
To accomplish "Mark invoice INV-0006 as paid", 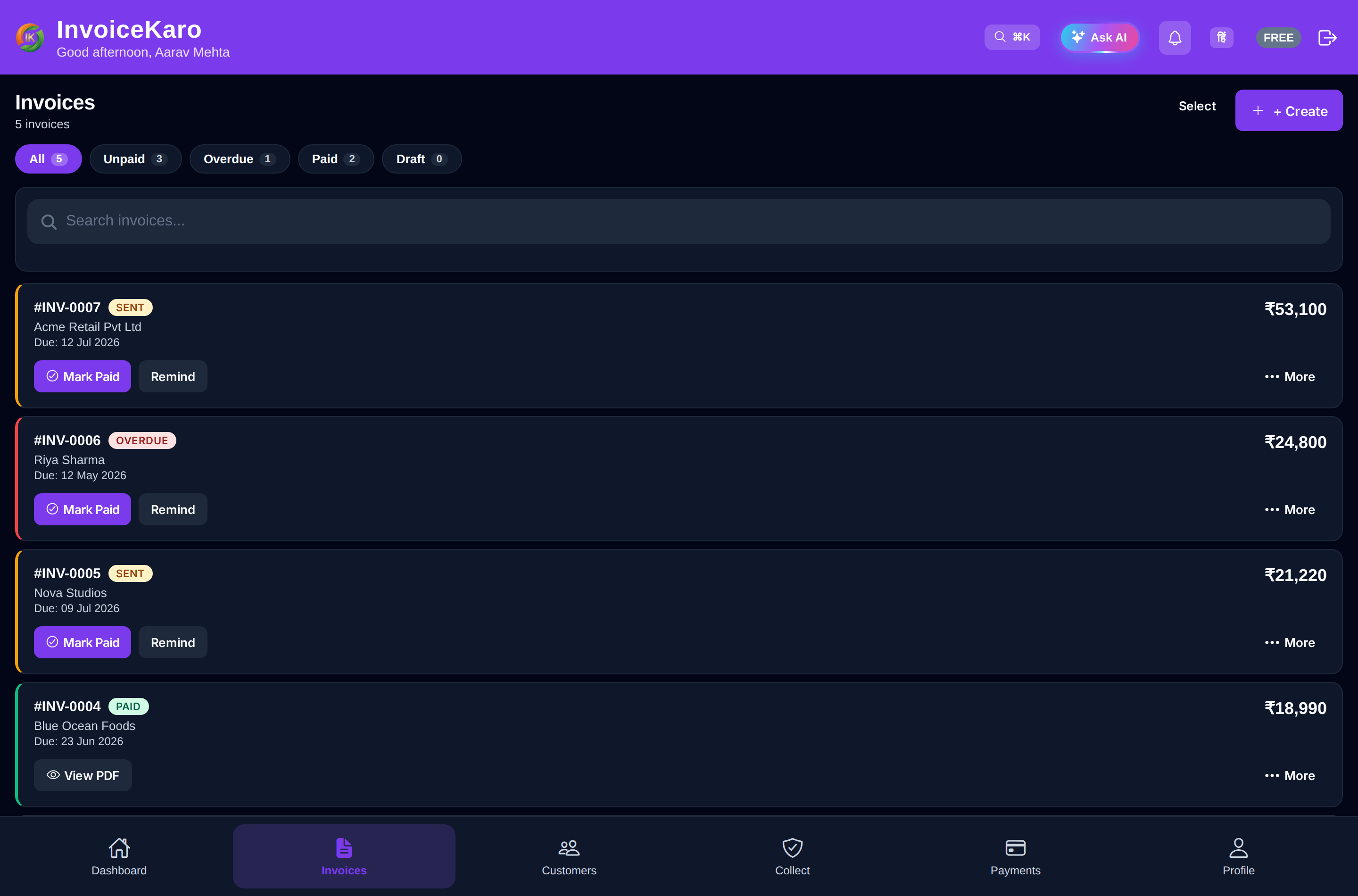I will [x=82, y=510].
